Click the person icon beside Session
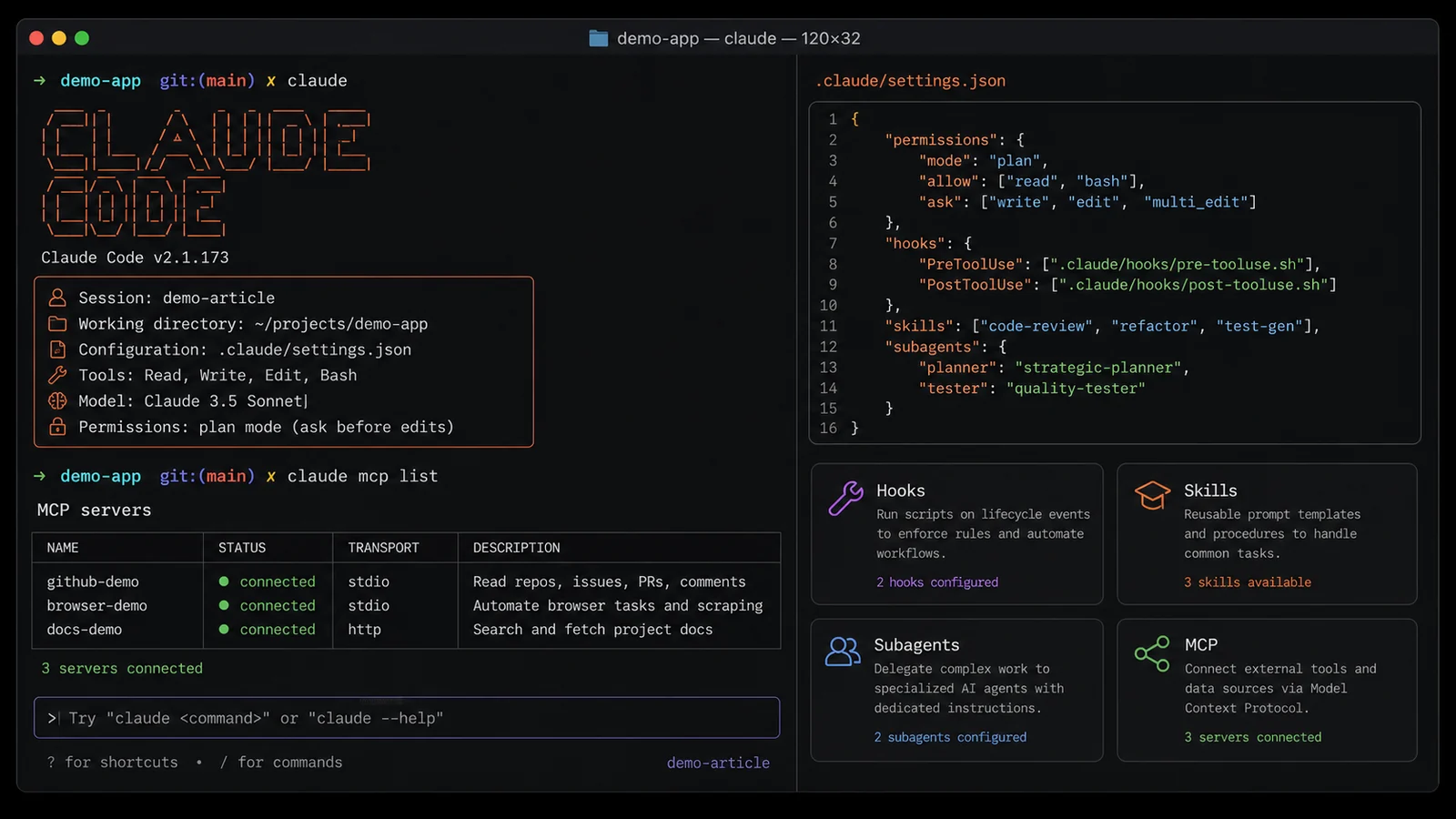The height and width of the screenshot is (819, 1456). pyautogui.click(x=57, y=298)
